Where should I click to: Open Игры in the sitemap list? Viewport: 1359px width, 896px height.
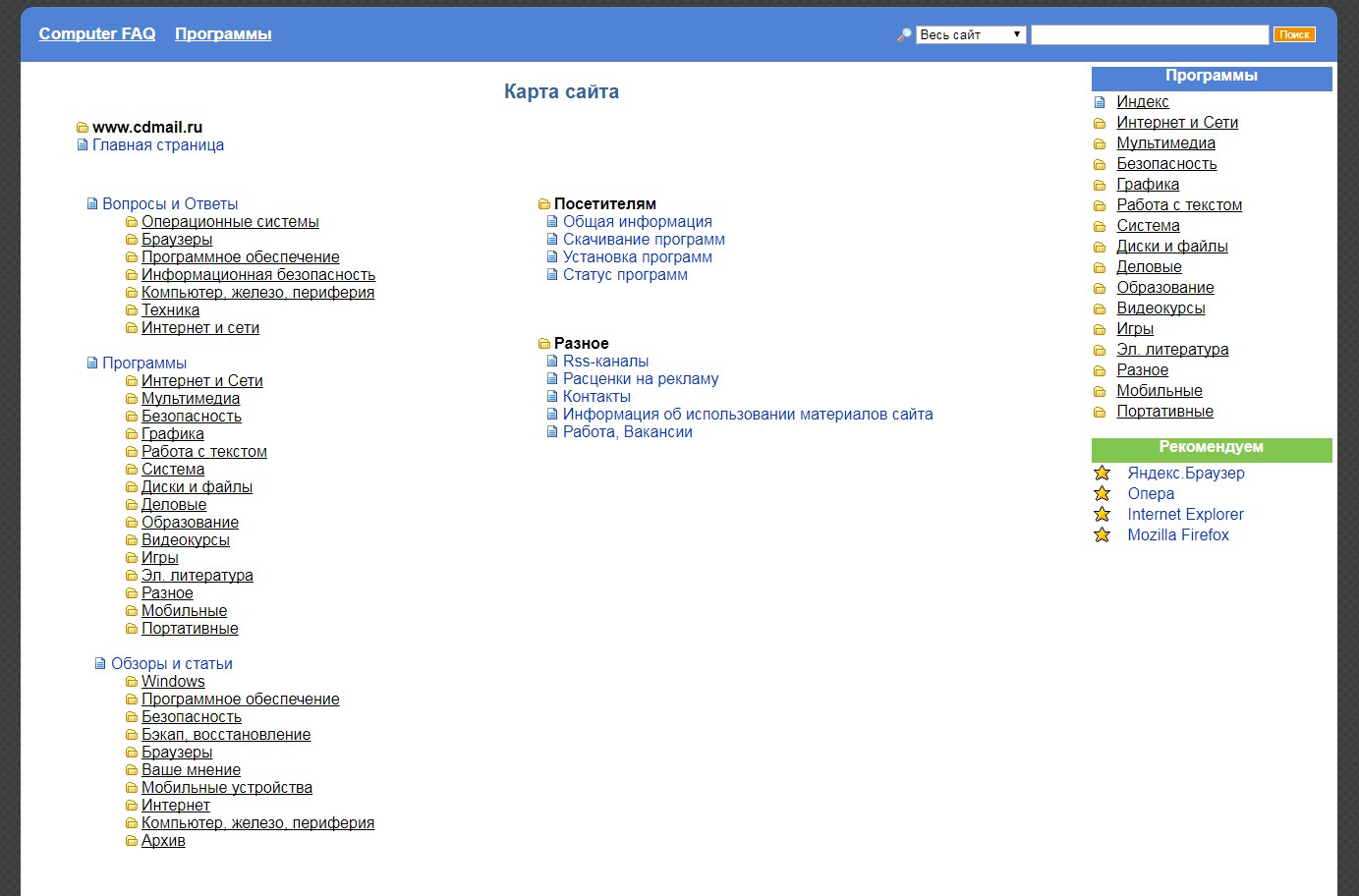[160, 558]
